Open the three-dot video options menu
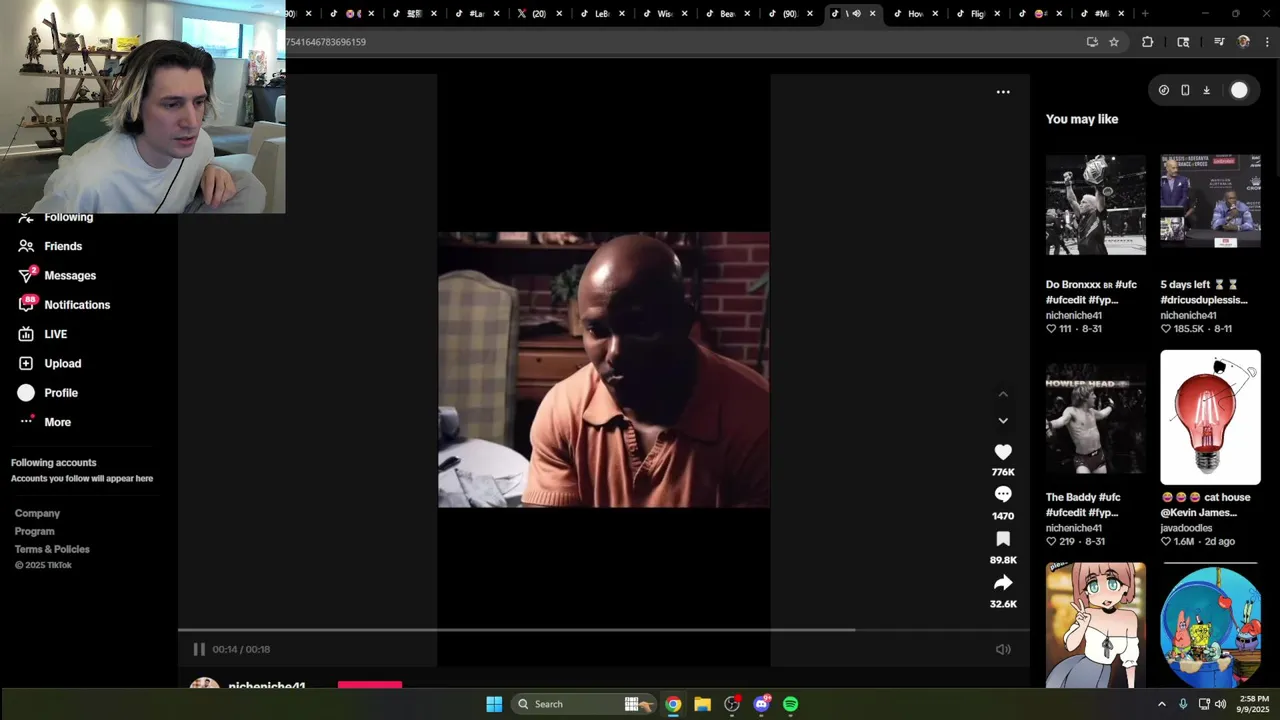Viewport: 1280px width, 720px height. coord(1003,92)
